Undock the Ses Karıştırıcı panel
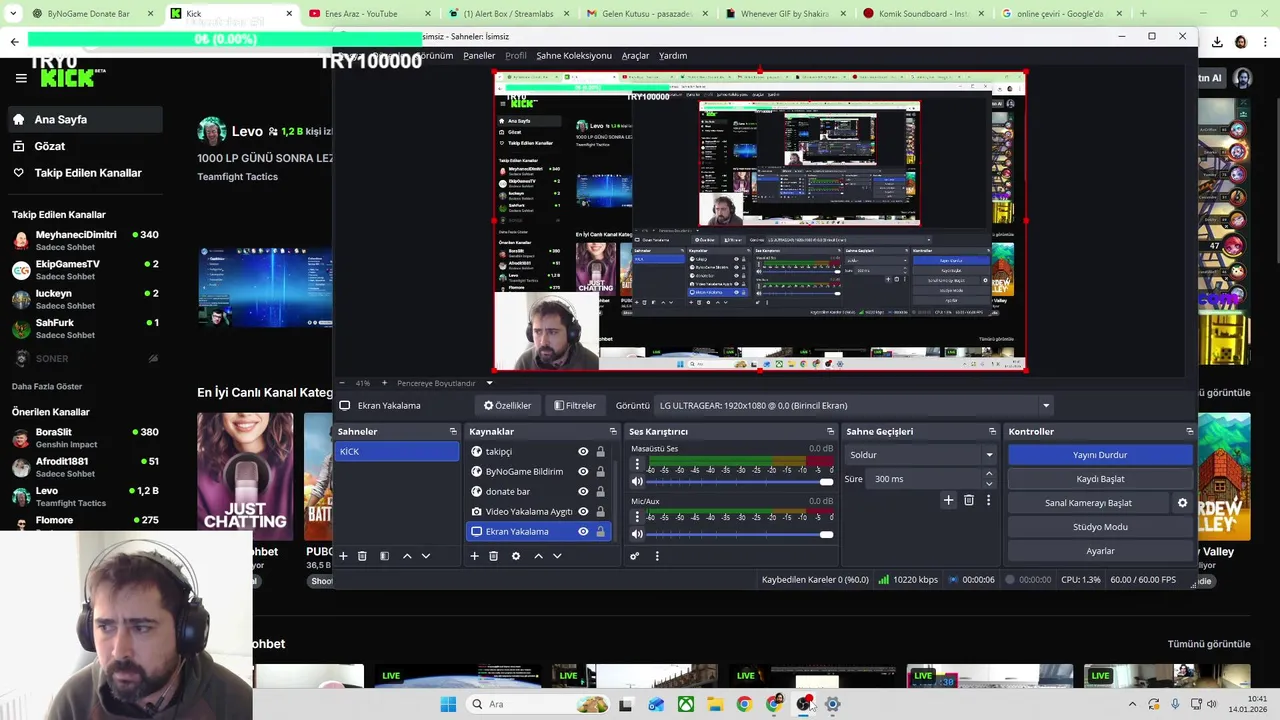 pos(830,432)
